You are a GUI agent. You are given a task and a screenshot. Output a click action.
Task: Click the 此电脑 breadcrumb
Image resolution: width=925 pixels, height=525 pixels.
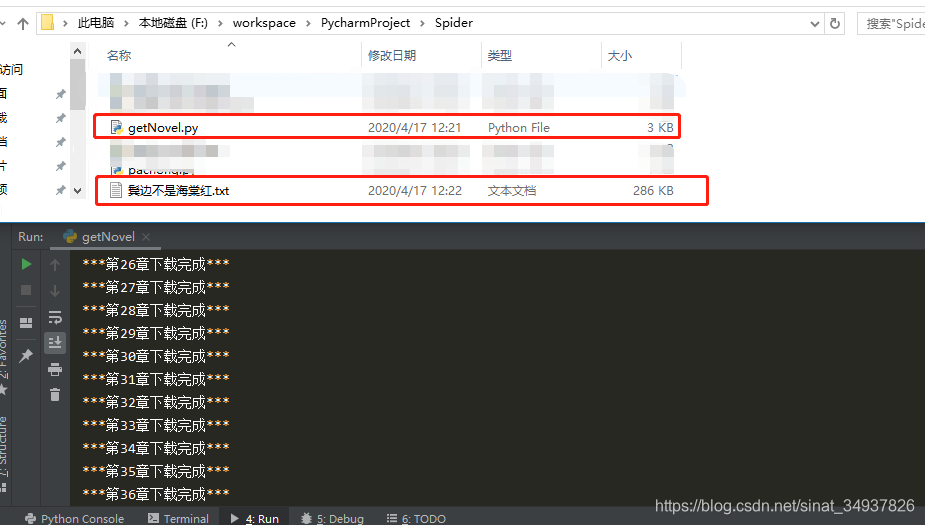click(x=96, y=23)
